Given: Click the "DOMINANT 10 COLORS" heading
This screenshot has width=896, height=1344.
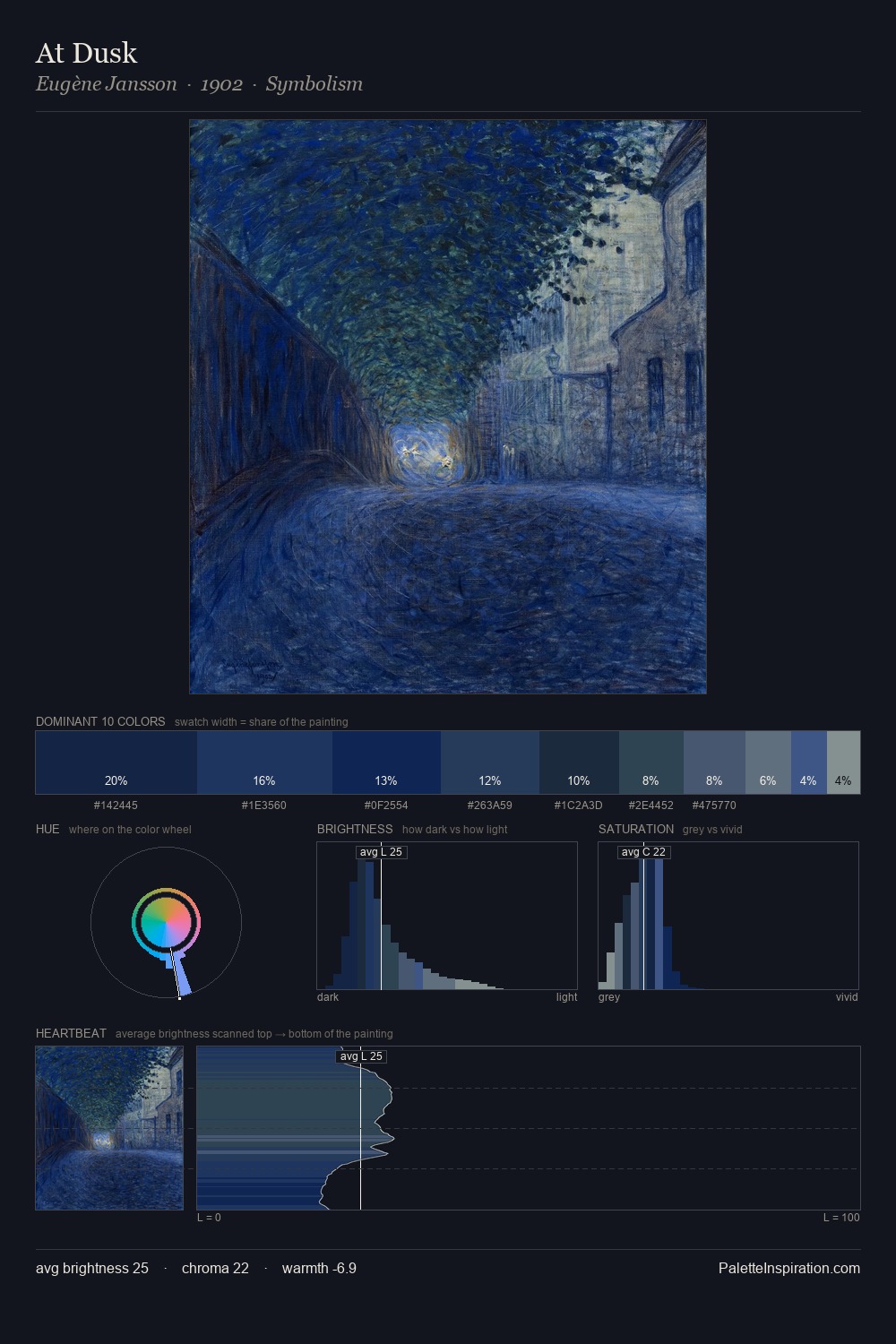Looking at the screenshot, I should [x=100, y=722].
